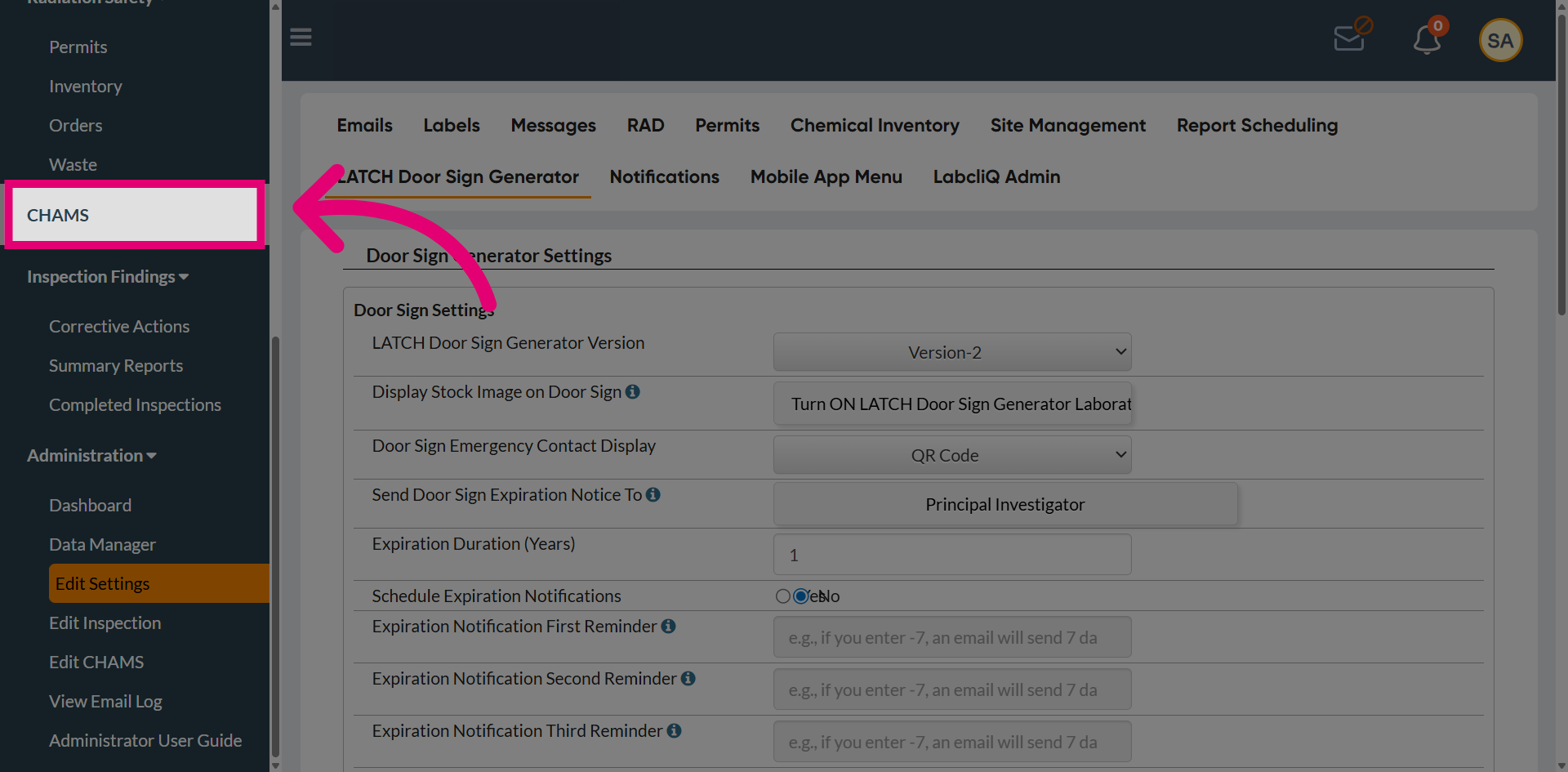The height and width of the screenshot is (772, 1568).
Task: Open the notifications bell icon
Action: click(1428, 38)
